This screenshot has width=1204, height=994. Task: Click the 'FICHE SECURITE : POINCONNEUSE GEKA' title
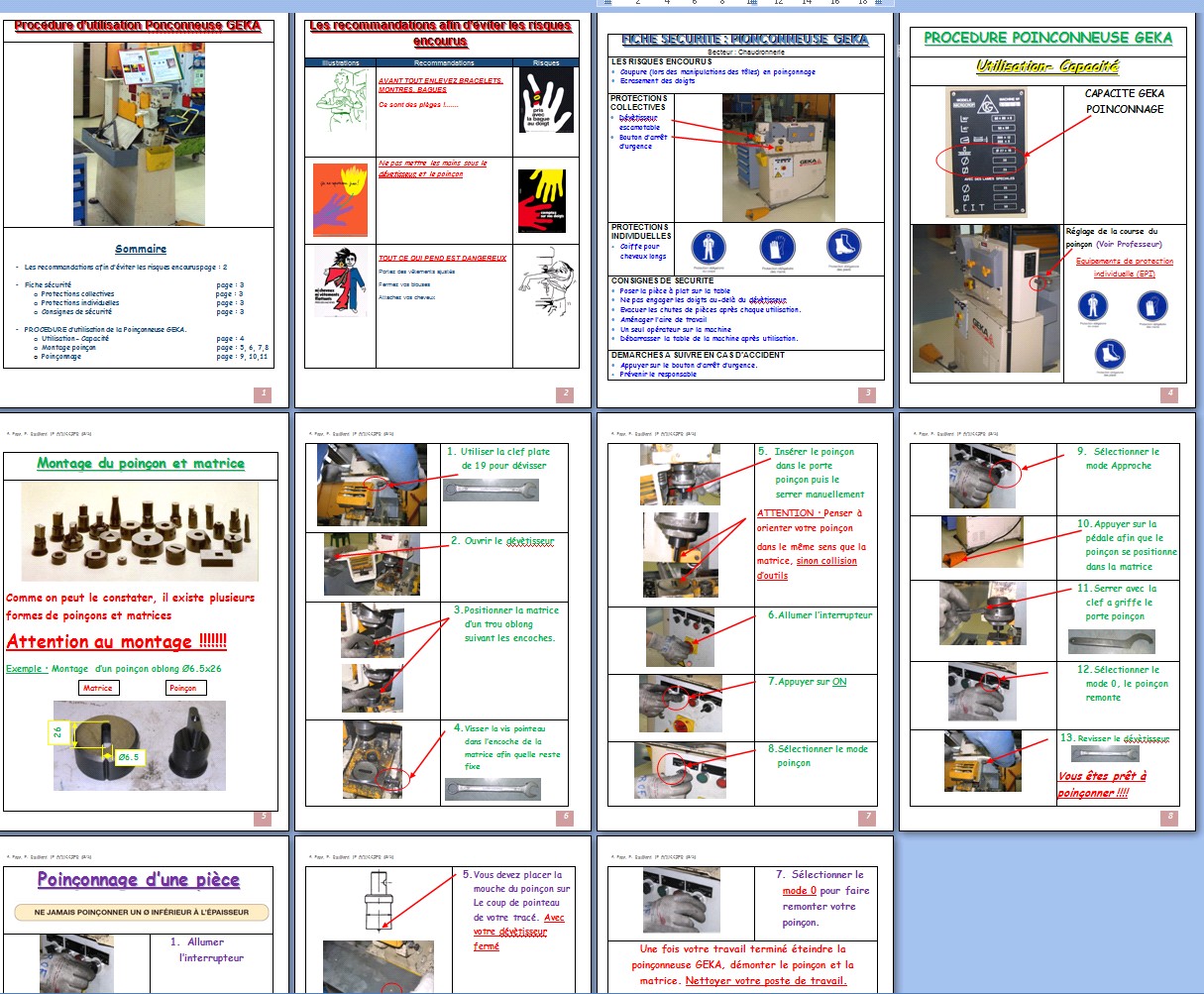pos(745,40)
